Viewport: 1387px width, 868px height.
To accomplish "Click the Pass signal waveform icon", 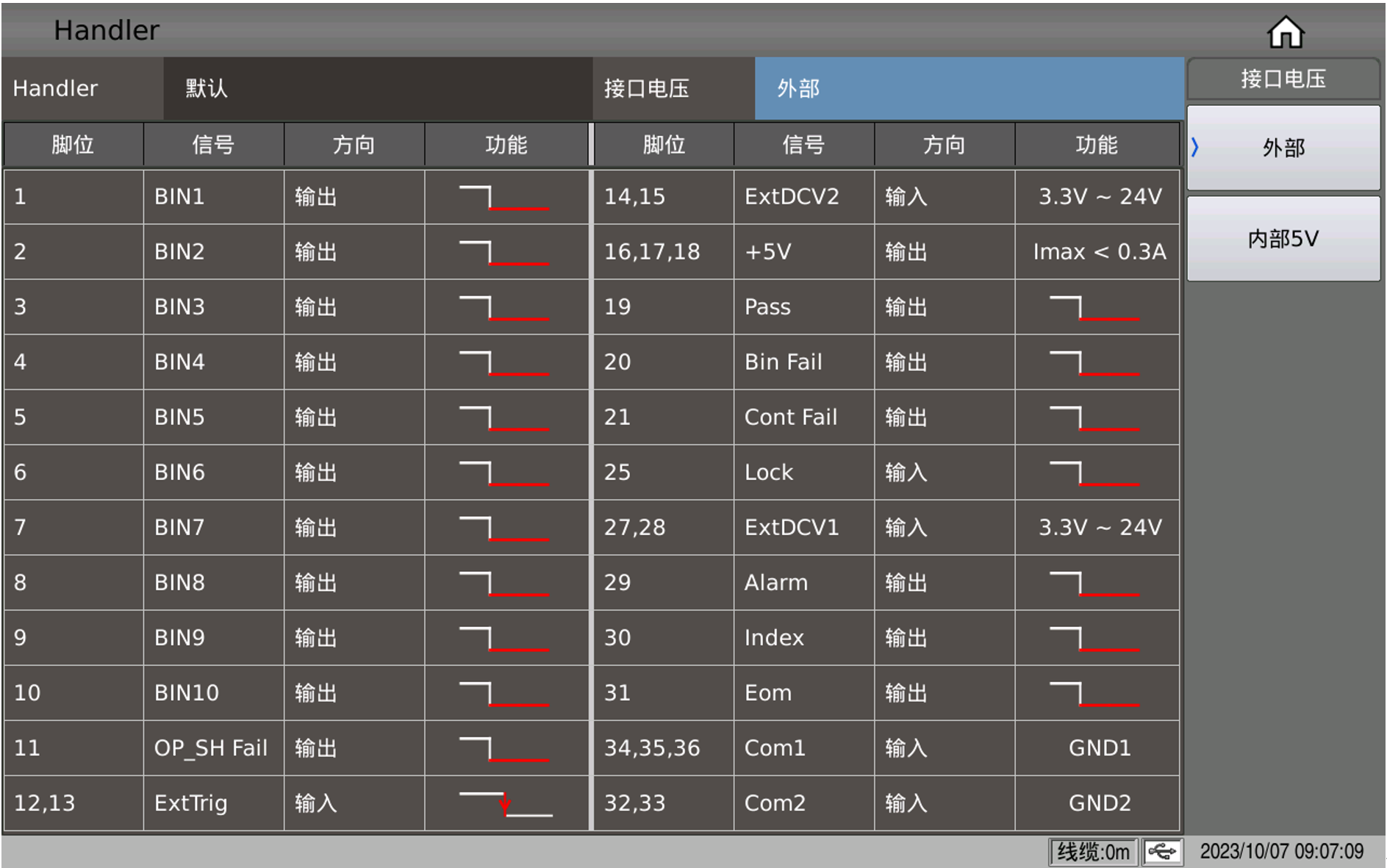I will 1095,307.
